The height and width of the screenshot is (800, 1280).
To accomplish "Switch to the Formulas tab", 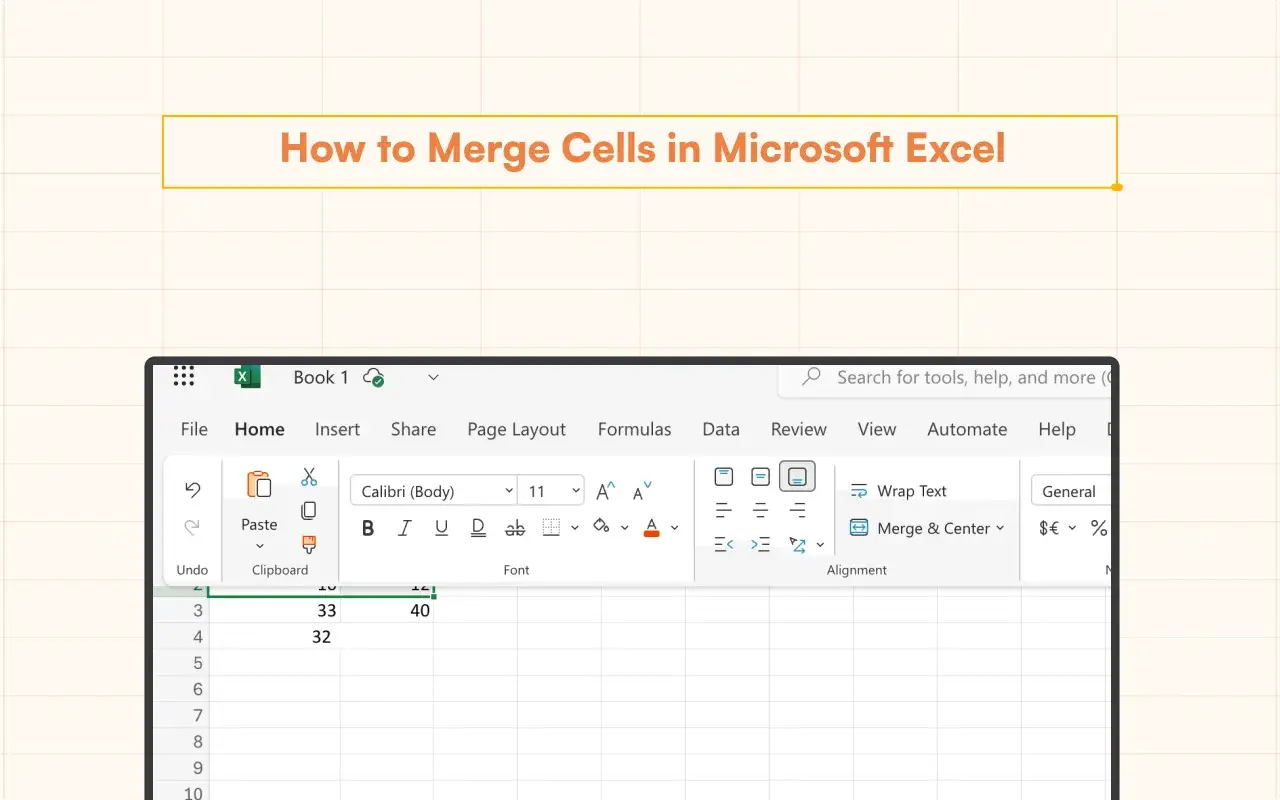I will [x=635, y=429].
